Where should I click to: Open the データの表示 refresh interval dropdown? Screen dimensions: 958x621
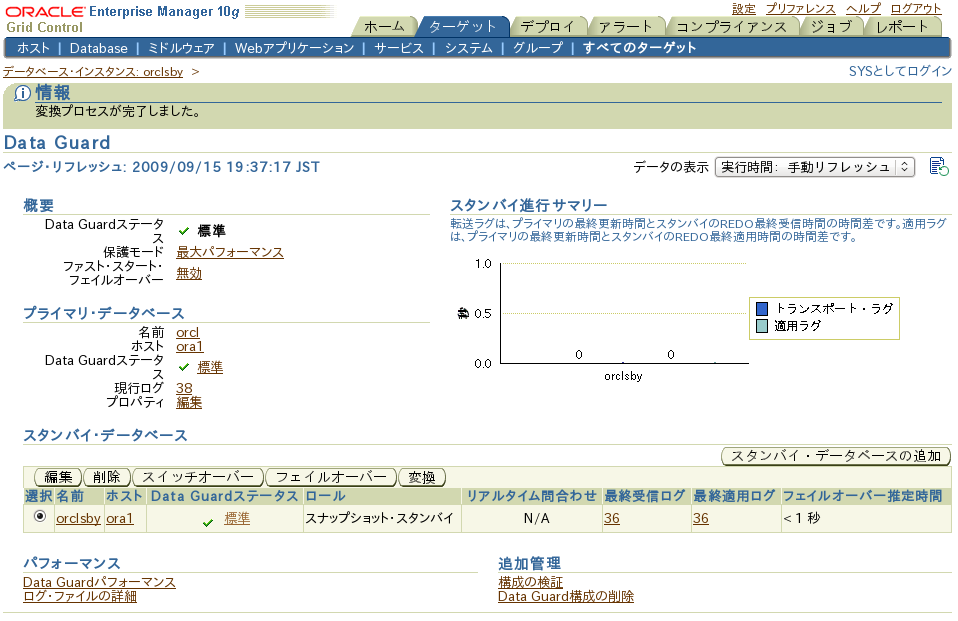[814, 167]
